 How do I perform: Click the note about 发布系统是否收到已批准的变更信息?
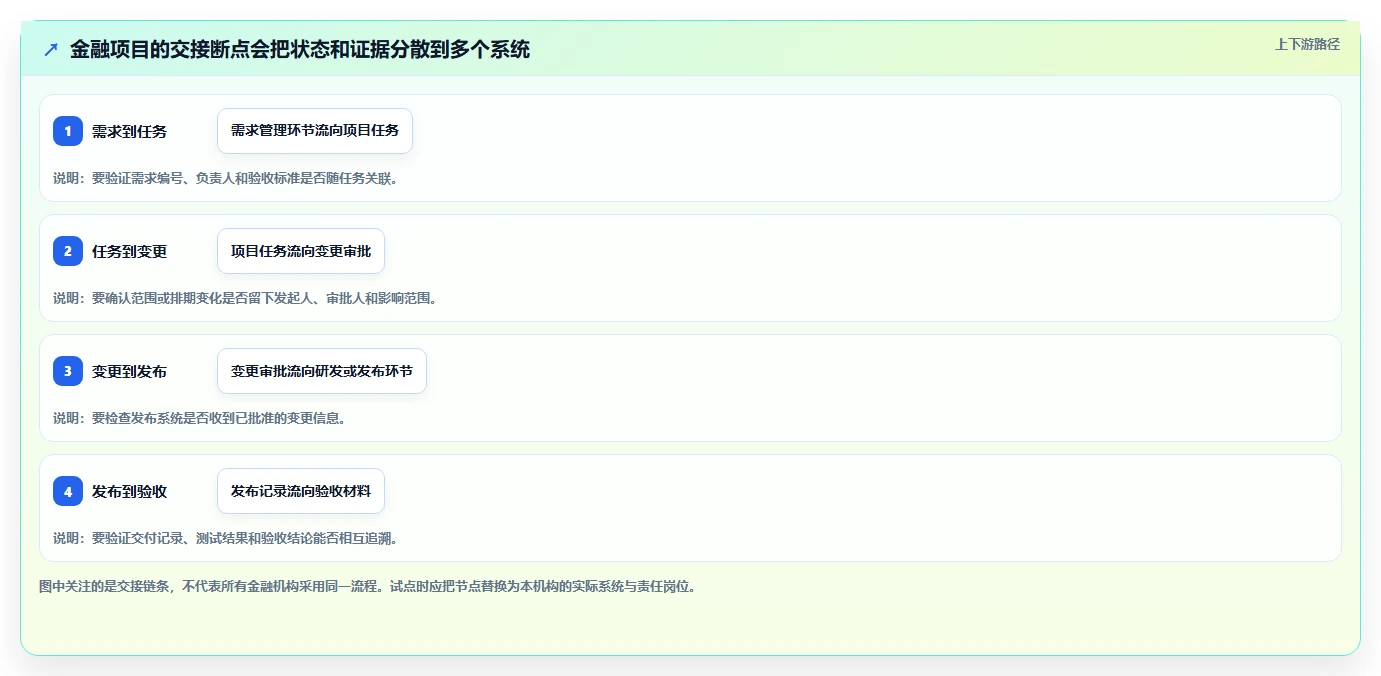(199, 418)
